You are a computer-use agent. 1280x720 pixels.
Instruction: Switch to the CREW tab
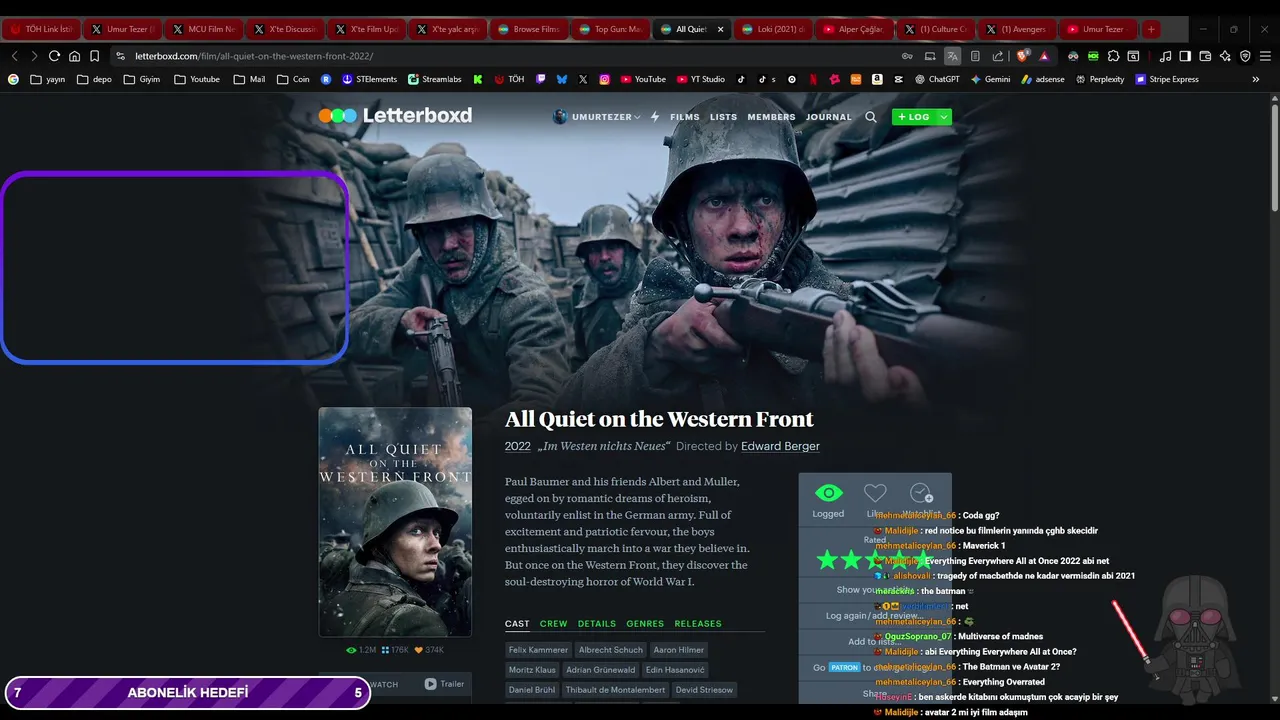pos(553,624)
